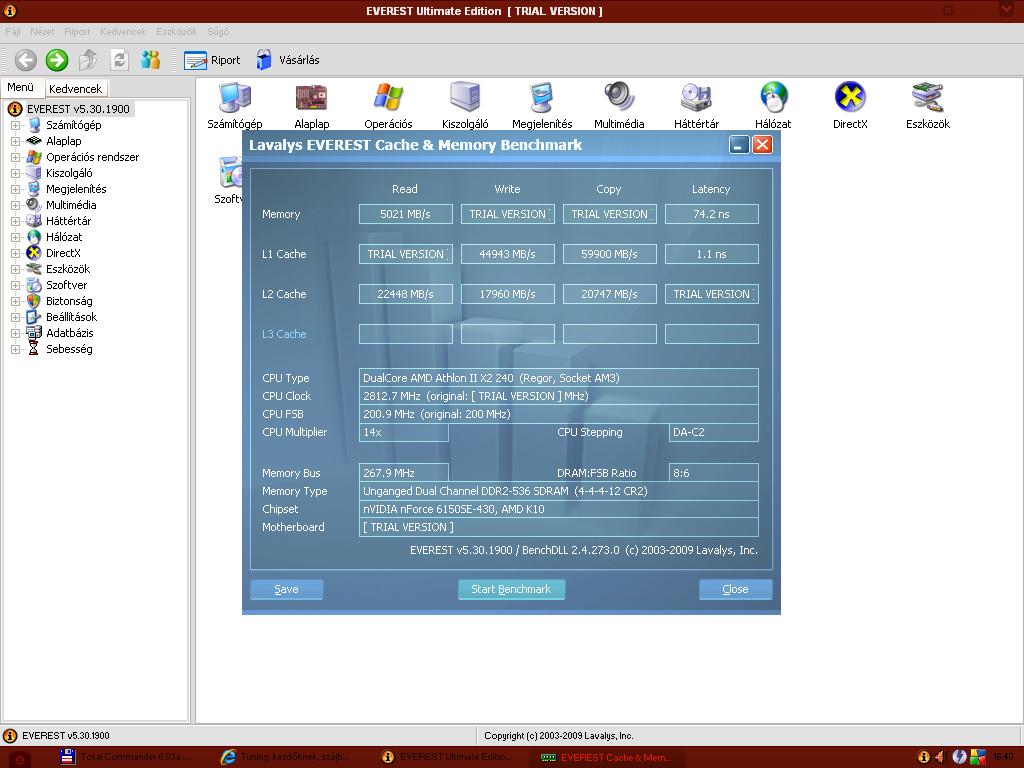
Task: Open the Eszközök menu in menu bar
Action: pos(176,31)
